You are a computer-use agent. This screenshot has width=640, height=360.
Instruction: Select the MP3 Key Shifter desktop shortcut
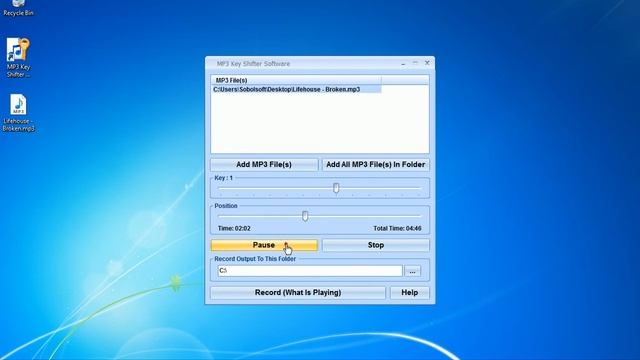pyautogui.click(x=18, y=58)
